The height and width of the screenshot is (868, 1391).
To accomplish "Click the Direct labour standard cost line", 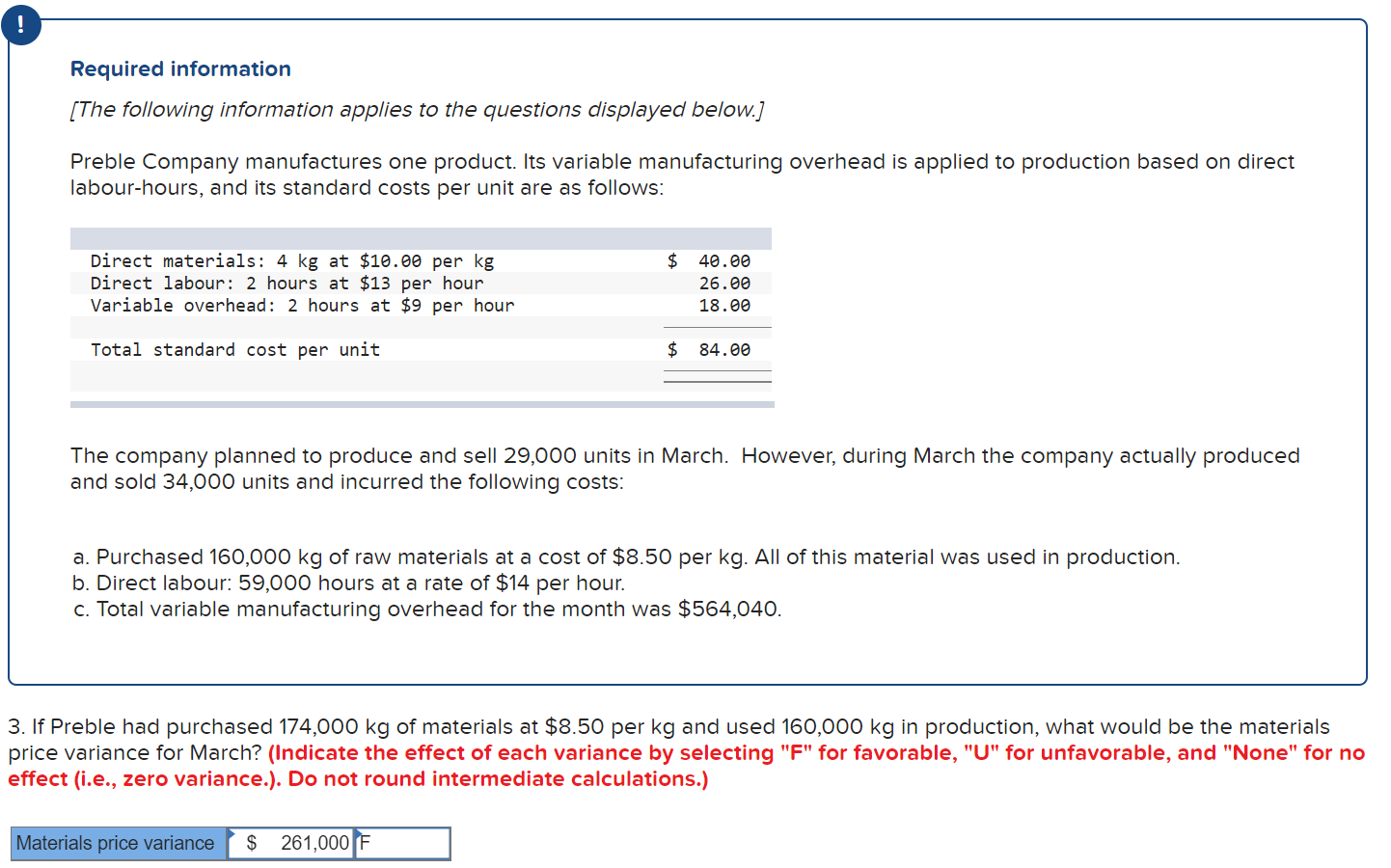I will (286, 283).
